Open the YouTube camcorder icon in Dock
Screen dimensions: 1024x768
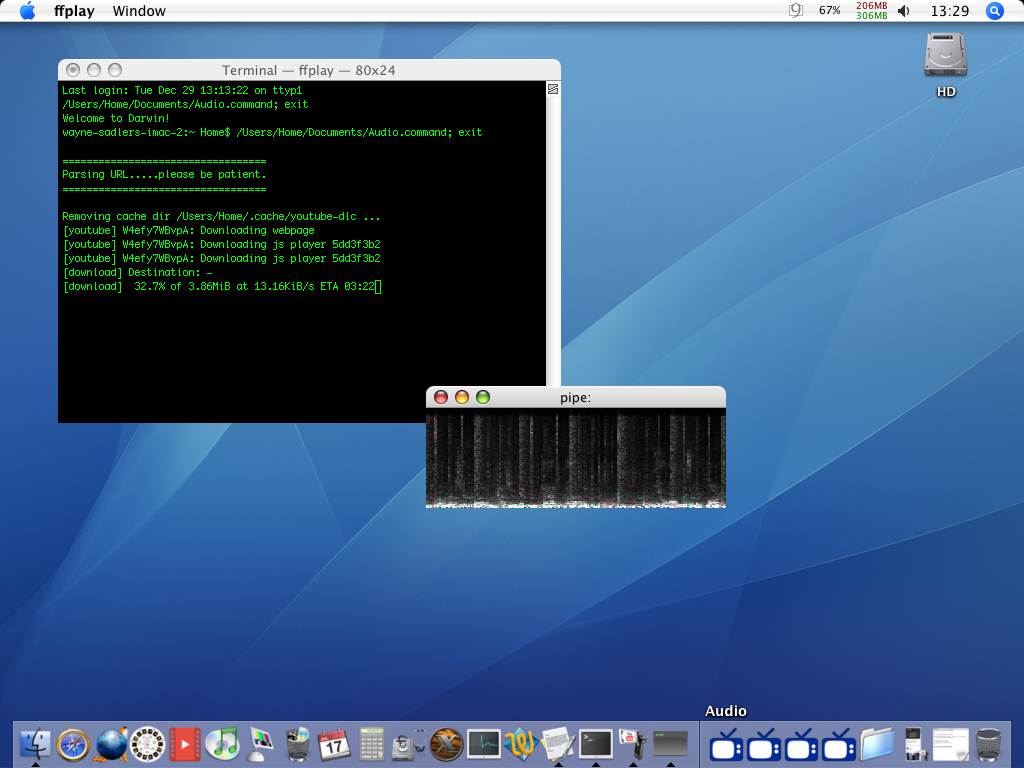click(633, 744)
